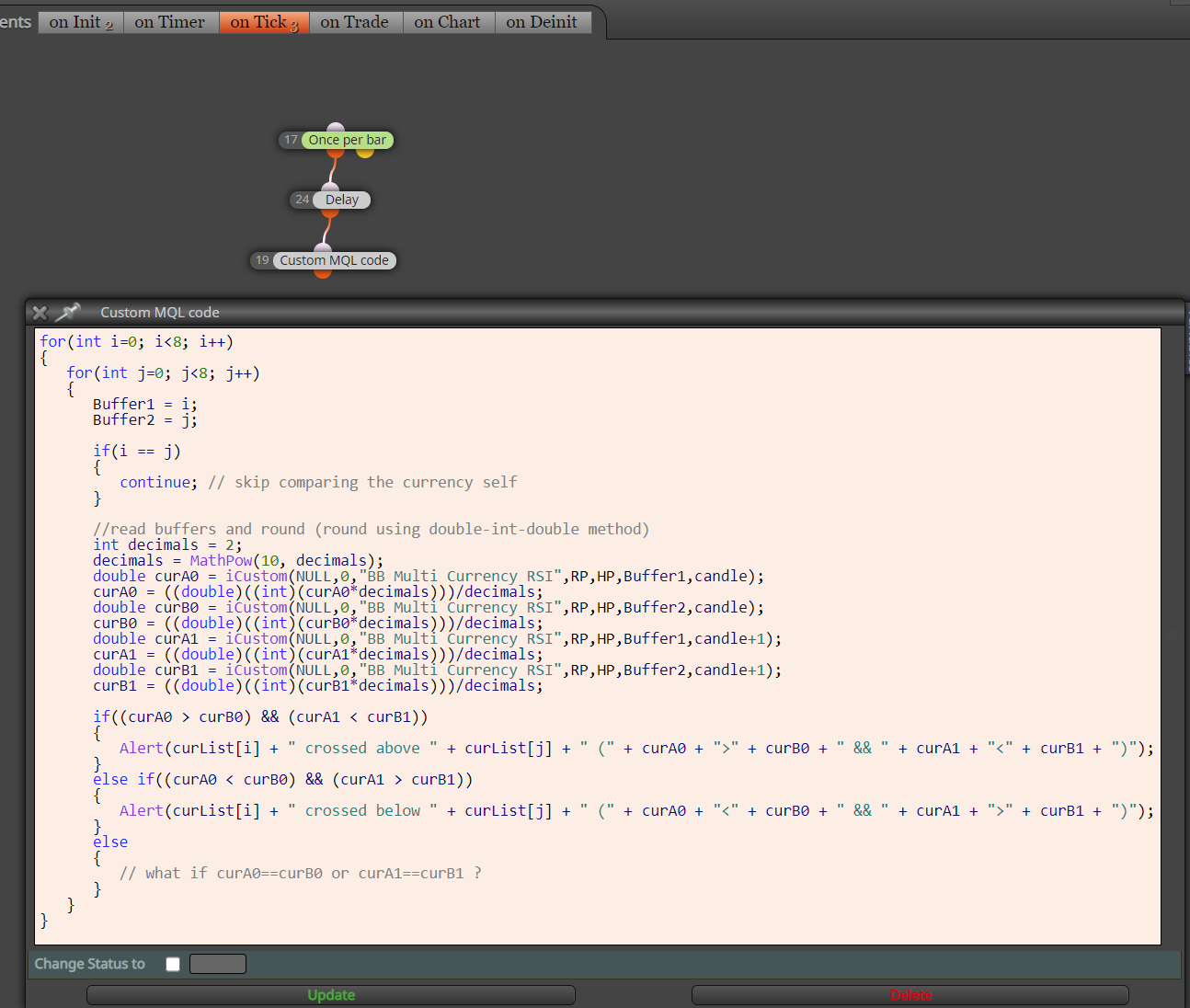Click the 'continue; // skip comparing' code line
Viewport: 1190px width, 1008px height.
click(318, 482)
